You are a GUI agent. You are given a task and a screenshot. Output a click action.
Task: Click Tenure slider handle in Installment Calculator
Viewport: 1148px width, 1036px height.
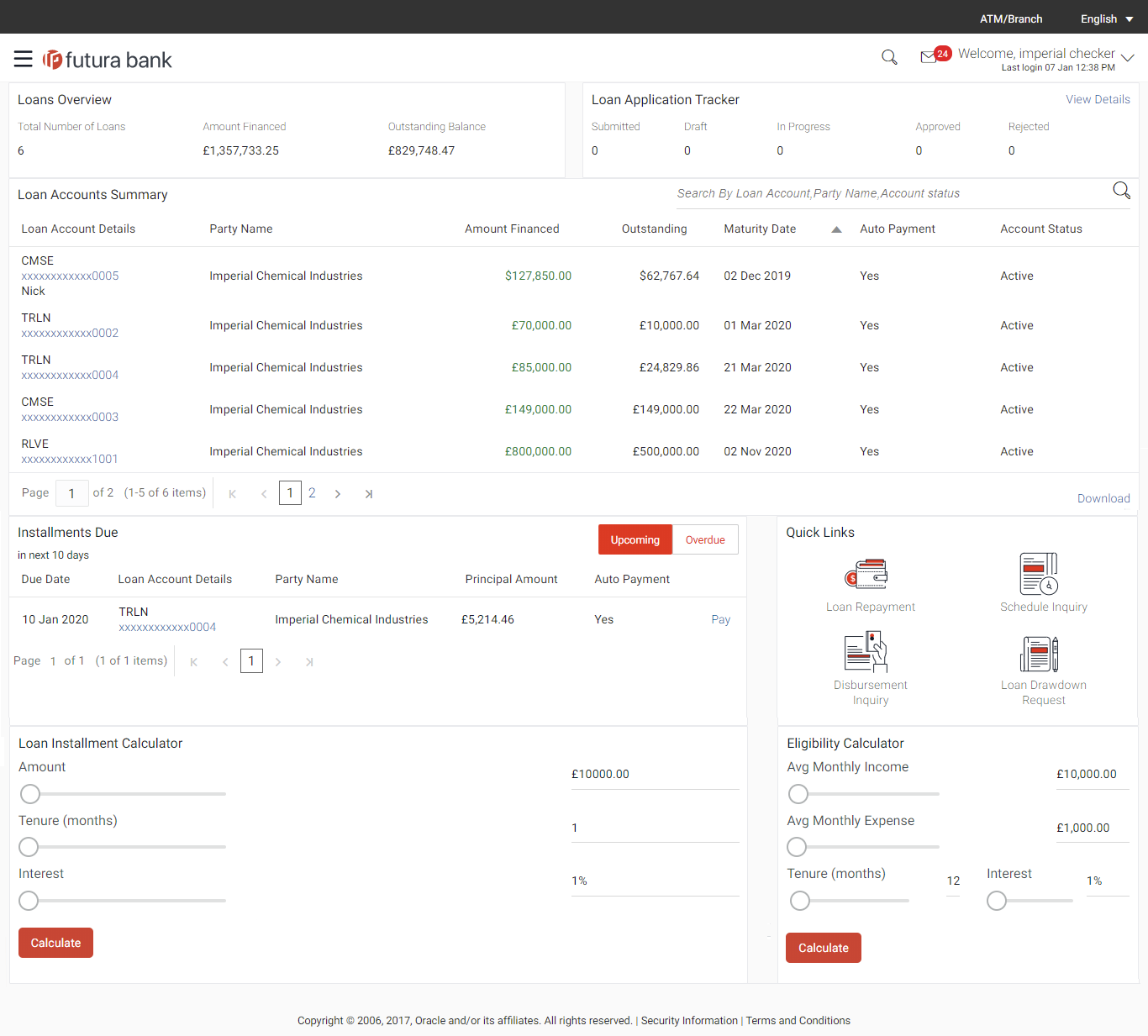[29, 847]
